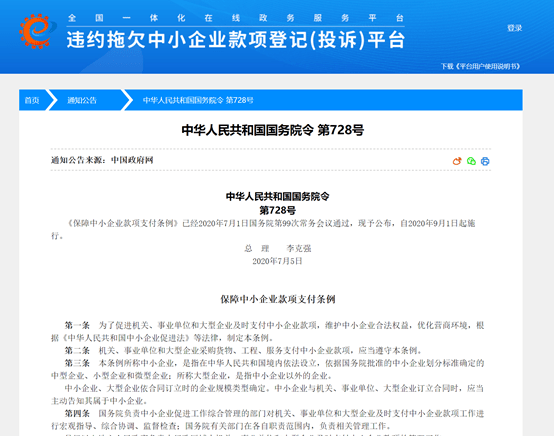Click platform title 违约拖欠中小企业款项登记(投诉)平台
The width and height of the screenshot is (554, 436).
click(236, 40)
